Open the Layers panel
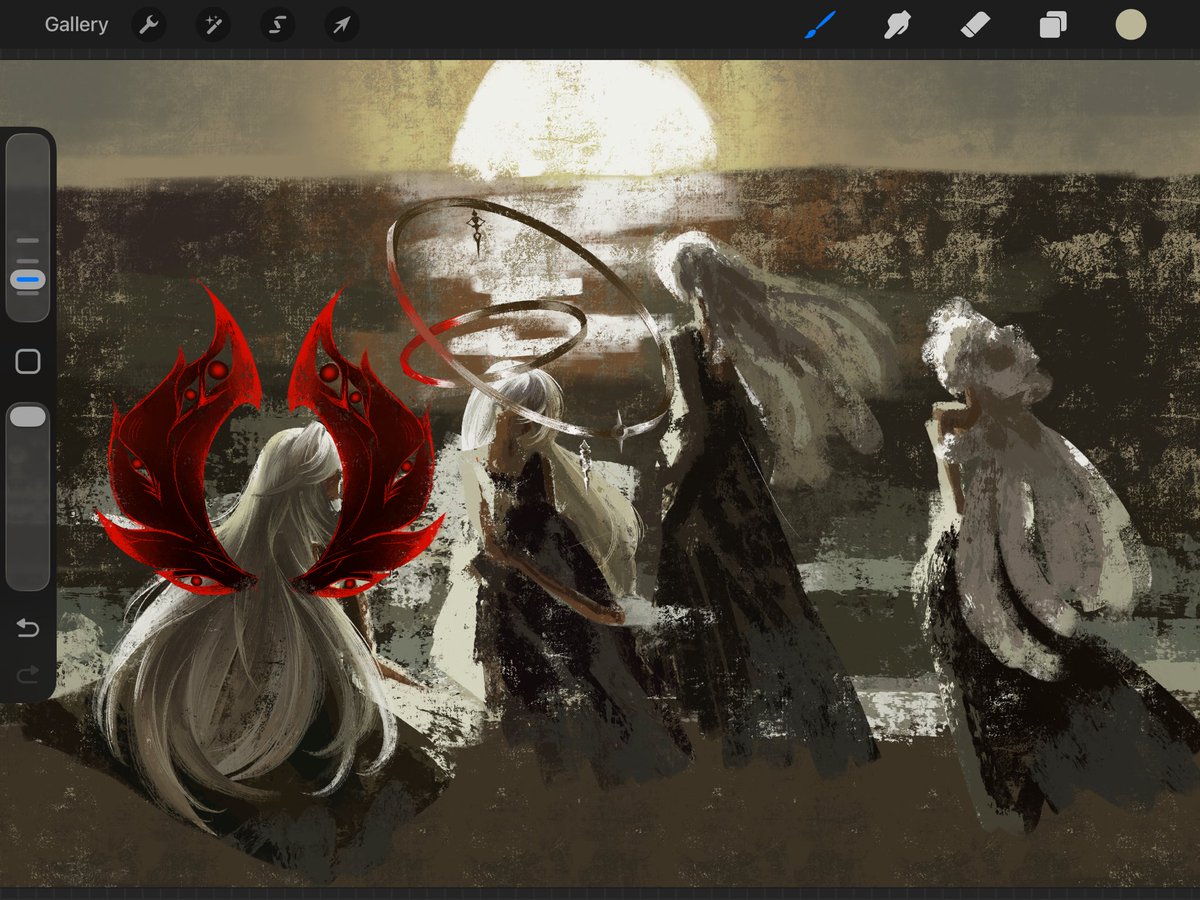This screenshot has width=1200, height=900. pyautogui.click(x=1053, y=25)
